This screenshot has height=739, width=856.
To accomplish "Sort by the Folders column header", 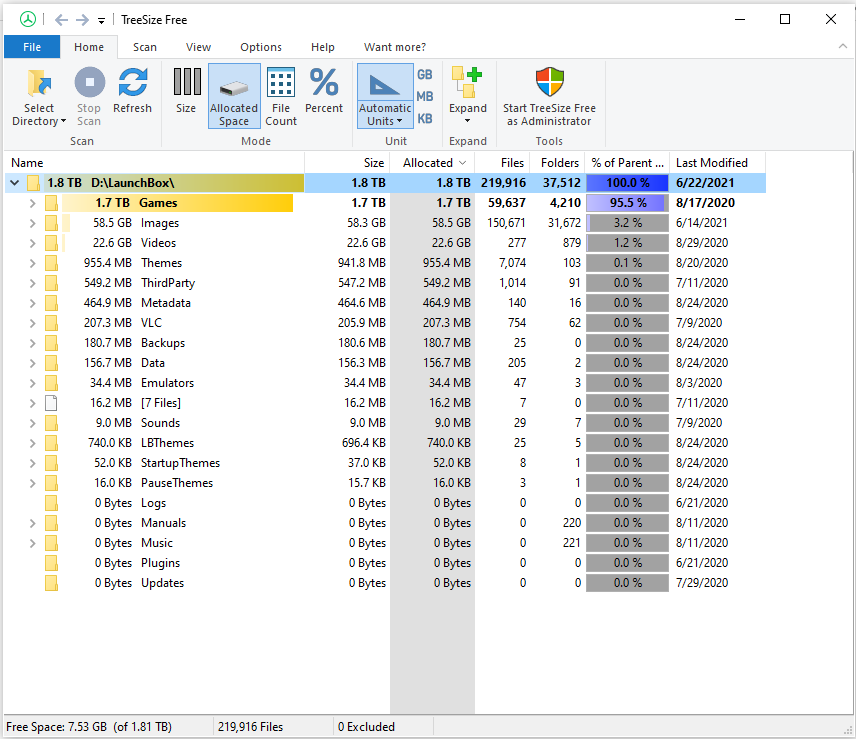I will 556,163.
